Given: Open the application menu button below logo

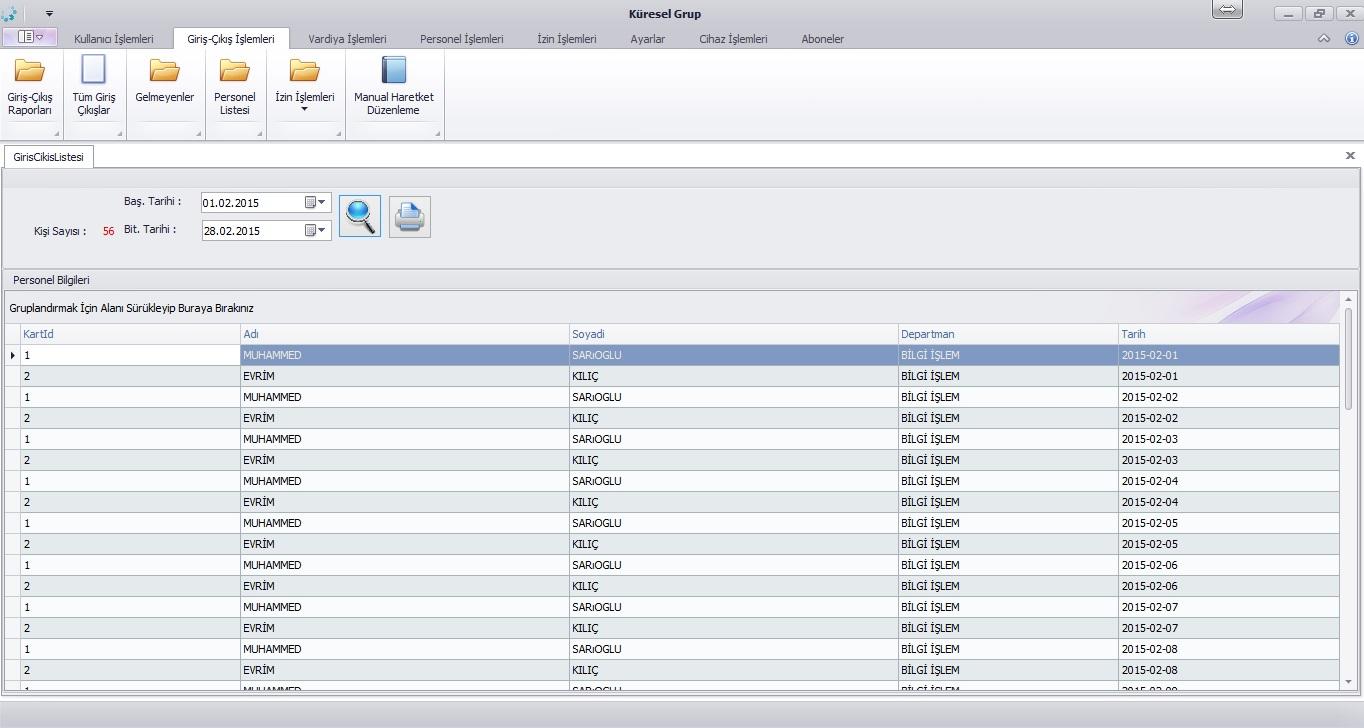Looking at the screenshot, I should (30, 37).
